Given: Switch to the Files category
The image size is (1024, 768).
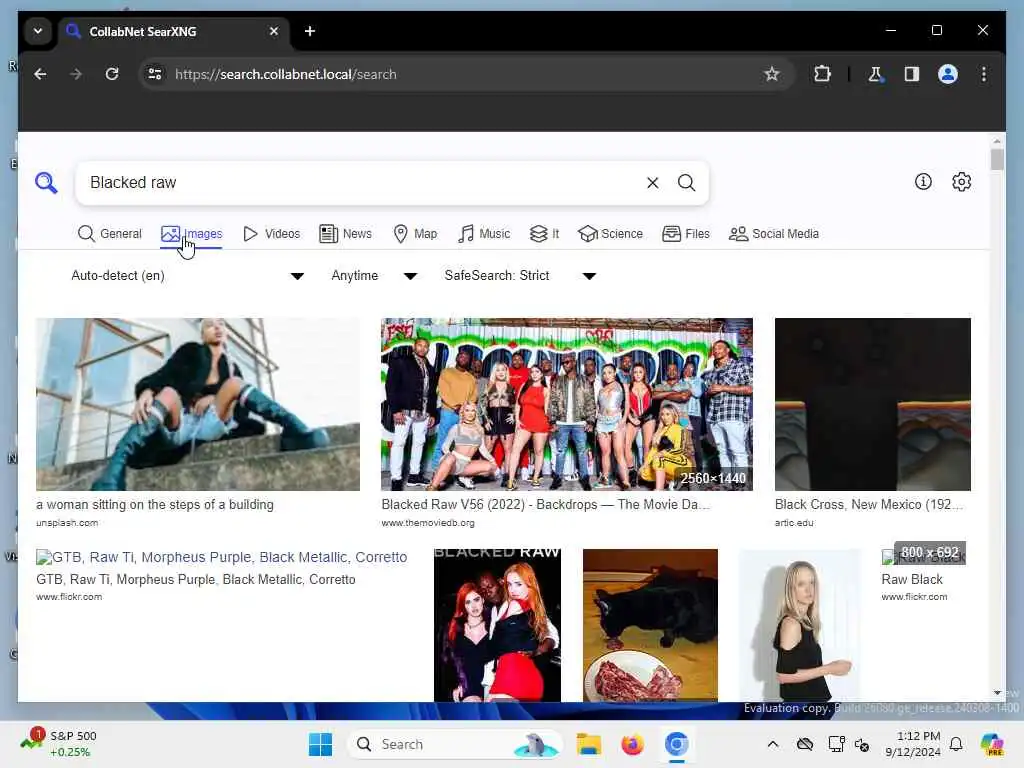Looking at the screenshot, I should 686,234.
